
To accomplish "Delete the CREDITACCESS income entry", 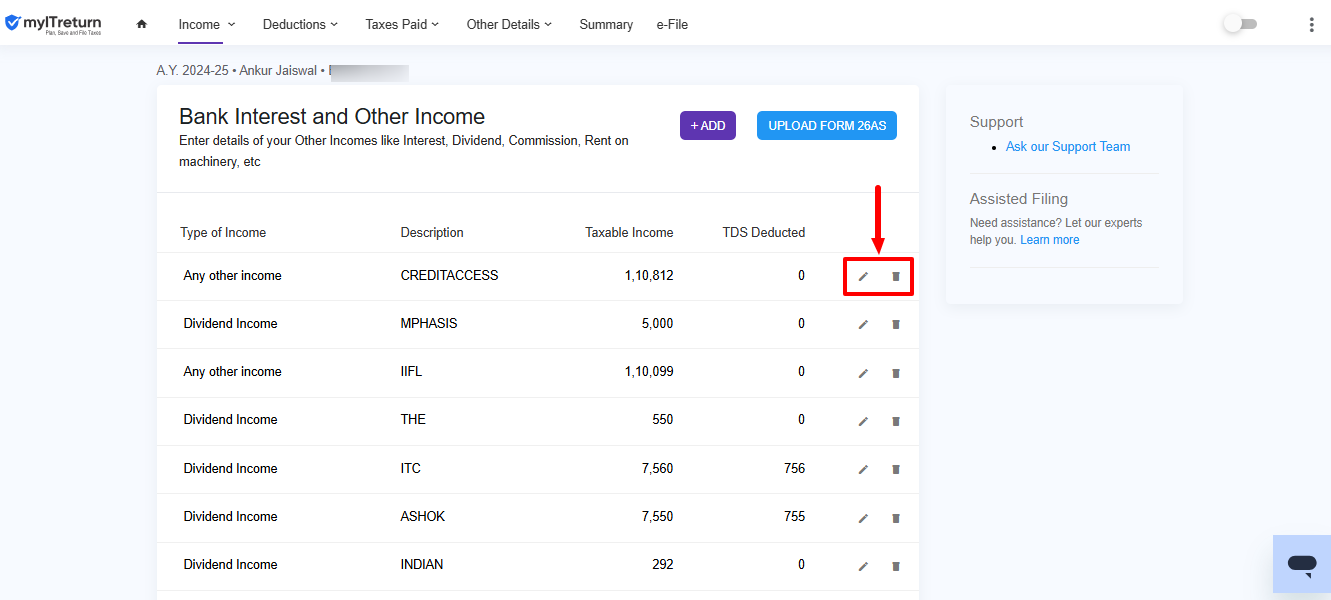I will [x=896, y=276].
